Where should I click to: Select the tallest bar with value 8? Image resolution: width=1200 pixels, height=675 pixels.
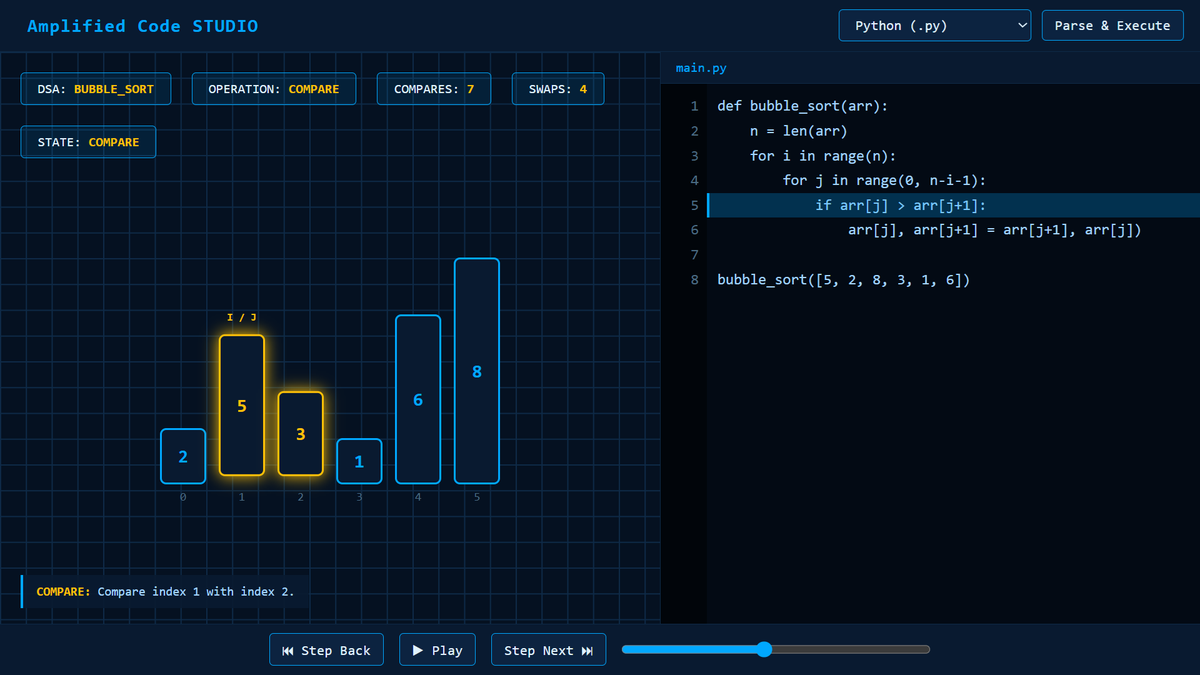click(477, 371)
